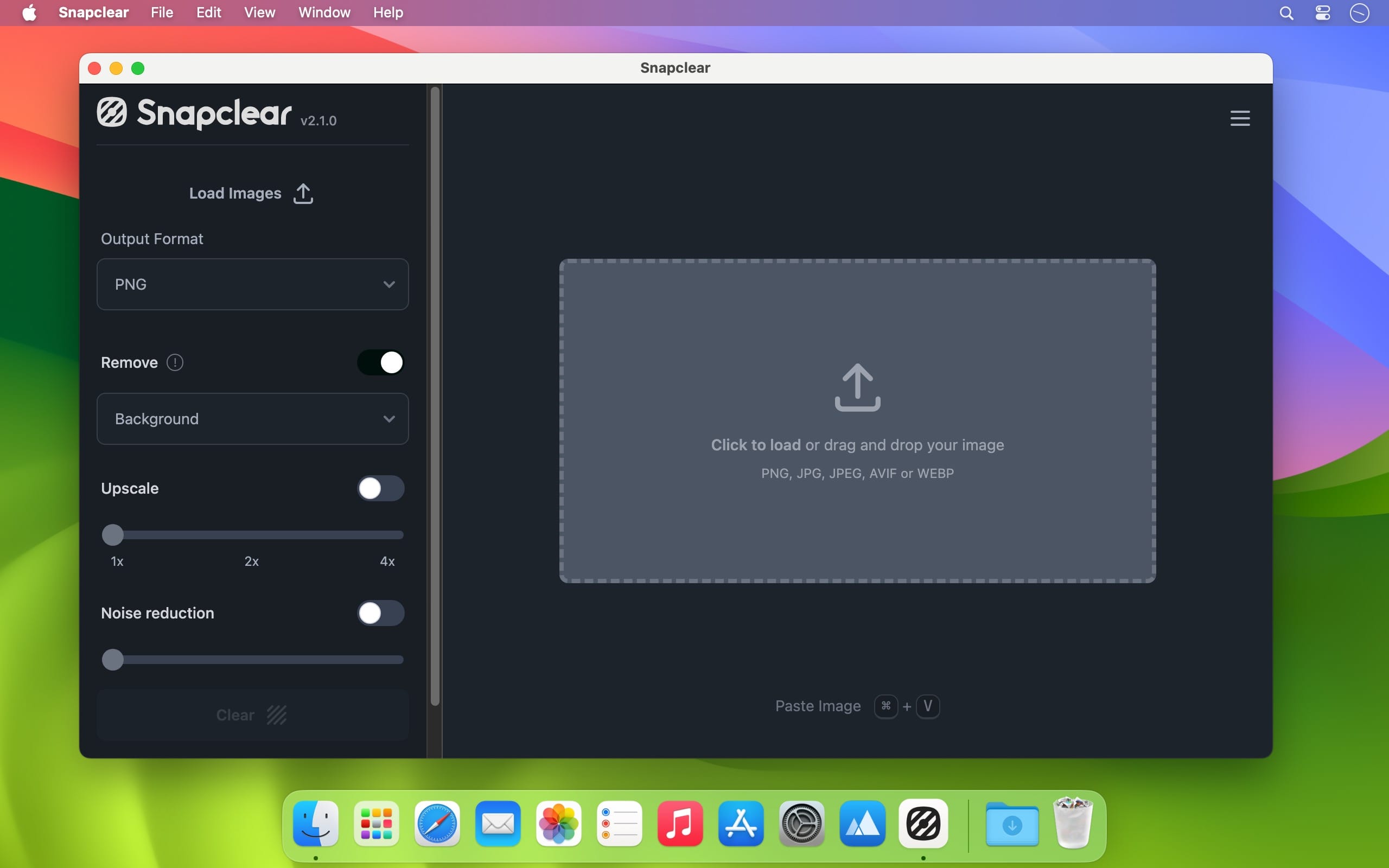Open the Snapclear app menu
This screenshot has height=868, width=1389.
click(93, 12)
